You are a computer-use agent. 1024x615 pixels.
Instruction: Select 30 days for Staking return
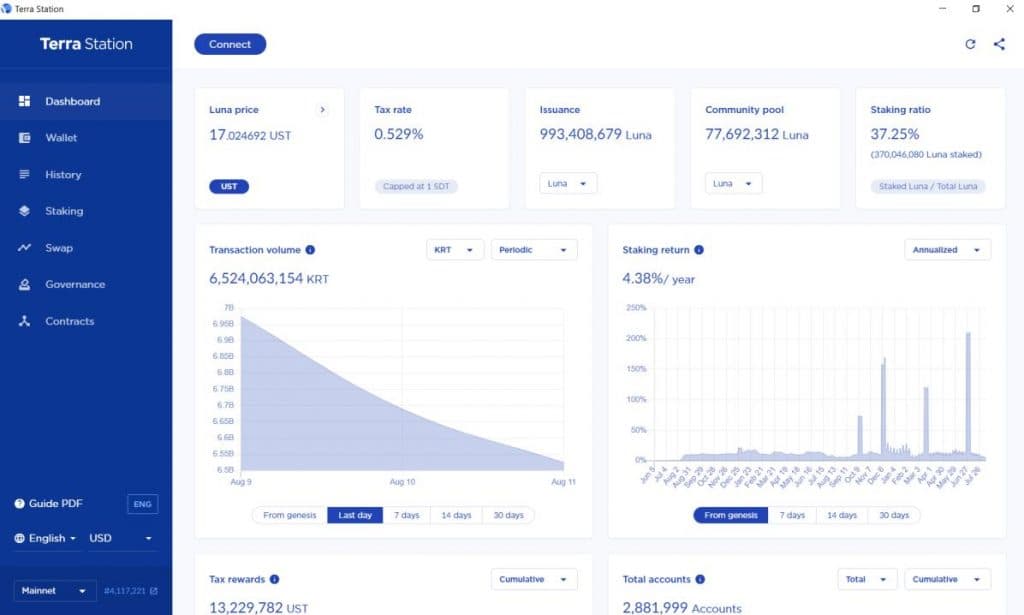(894, 515)
